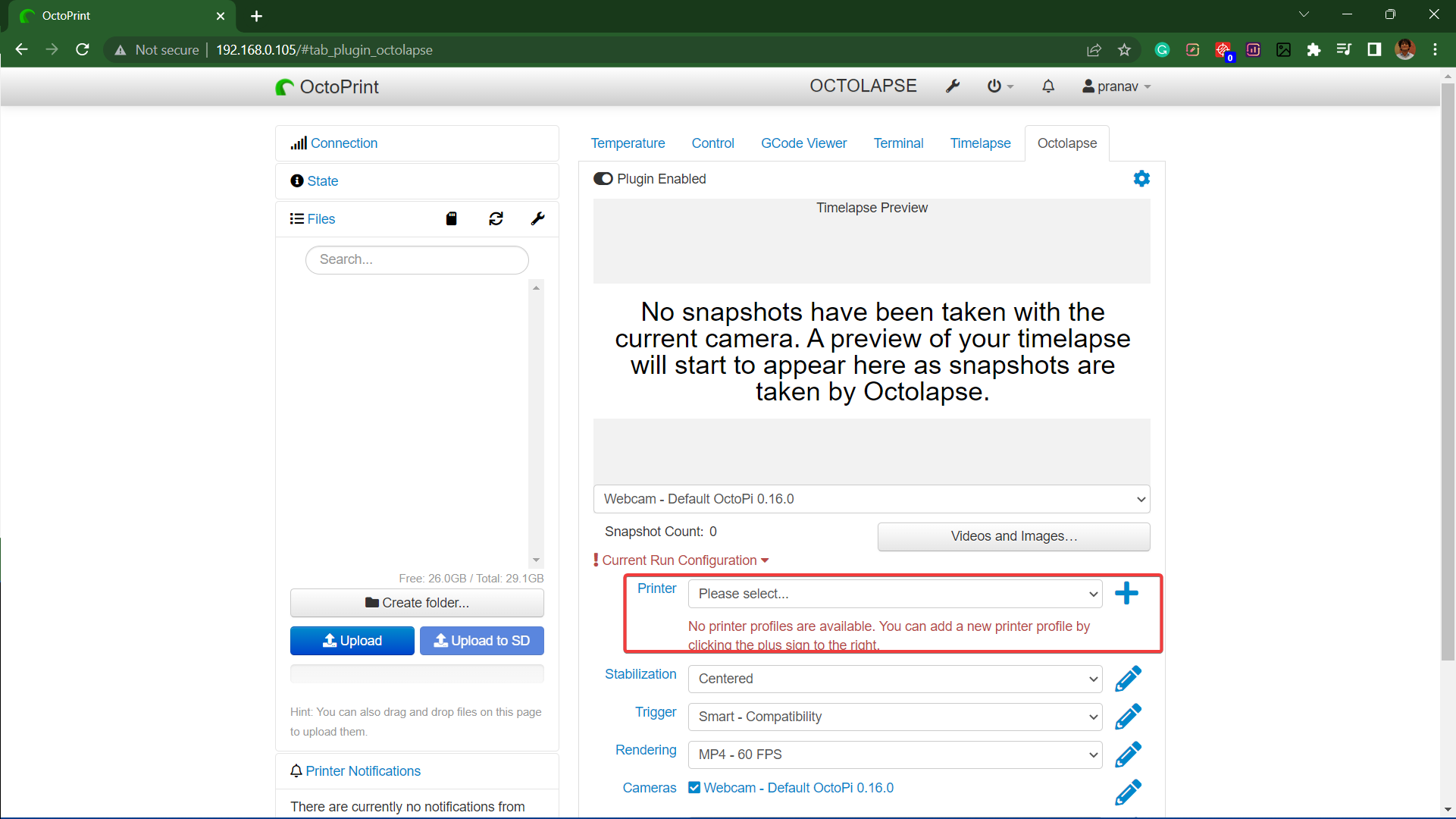Click the Create folder button
The image size is (1456, 819).
(x=417, y=603)
